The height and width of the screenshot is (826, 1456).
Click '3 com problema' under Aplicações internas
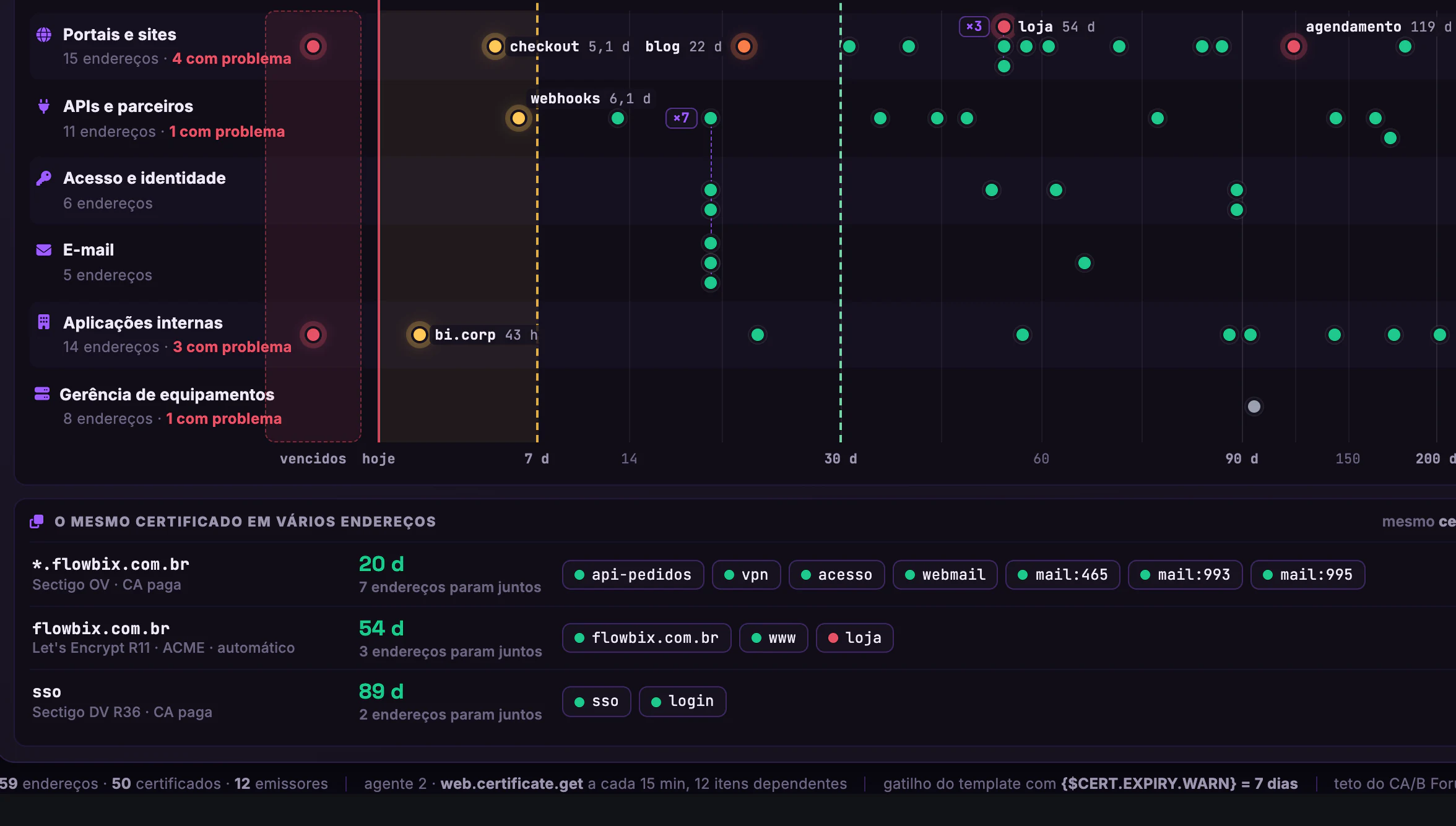[232, 347]
